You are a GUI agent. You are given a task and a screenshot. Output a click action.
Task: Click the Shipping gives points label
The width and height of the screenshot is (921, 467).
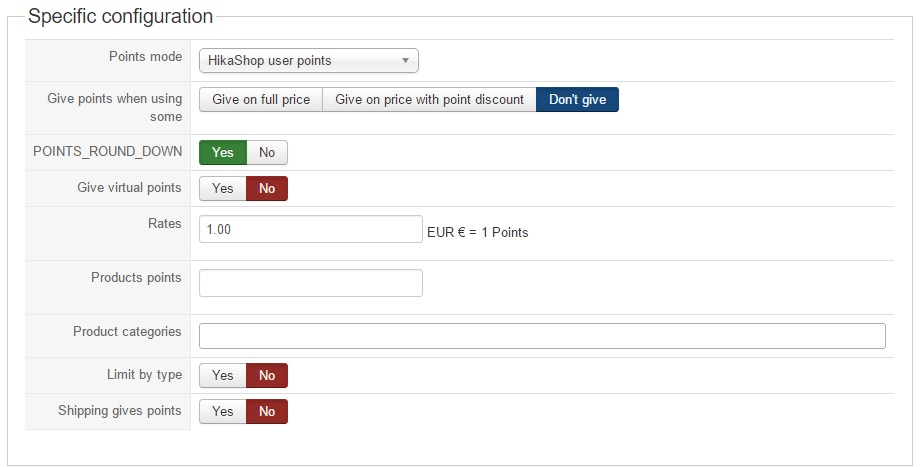click(120, 410)
